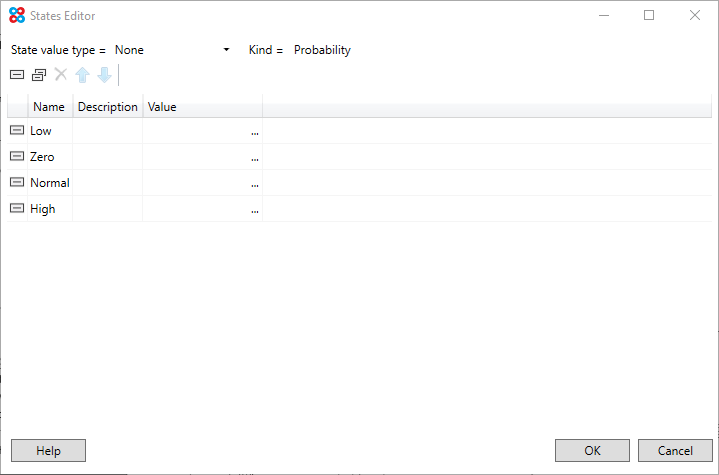Image resolution: width=719 pixels, height=475 pixels.
Task: Select the Zero row state icon
Action: pos(17,157)
